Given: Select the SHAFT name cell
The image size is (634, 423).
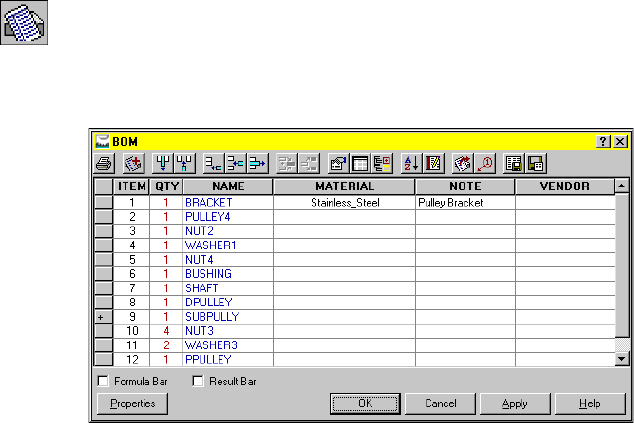Looking at the screenshot, I should point(228,288).
